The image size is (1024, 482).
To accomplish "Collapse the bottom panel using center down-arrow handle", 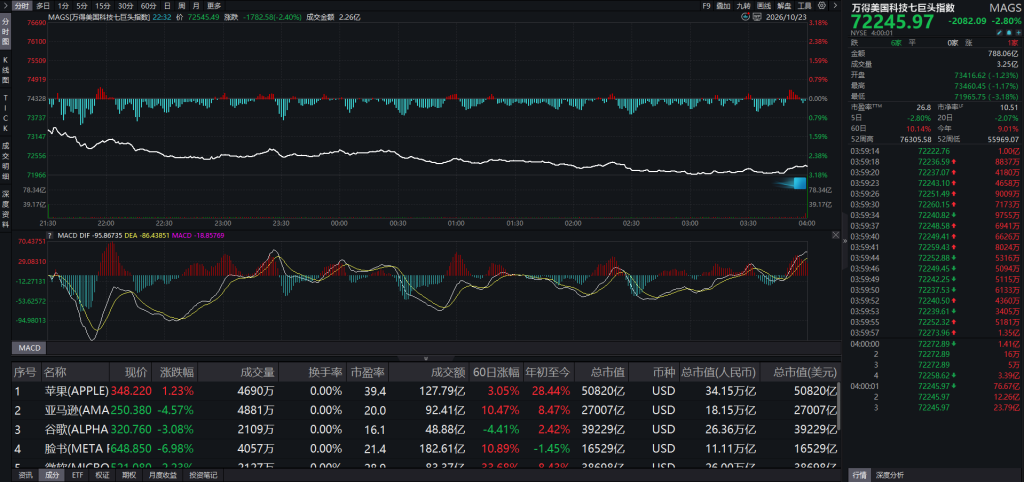I will click(426, 358).
